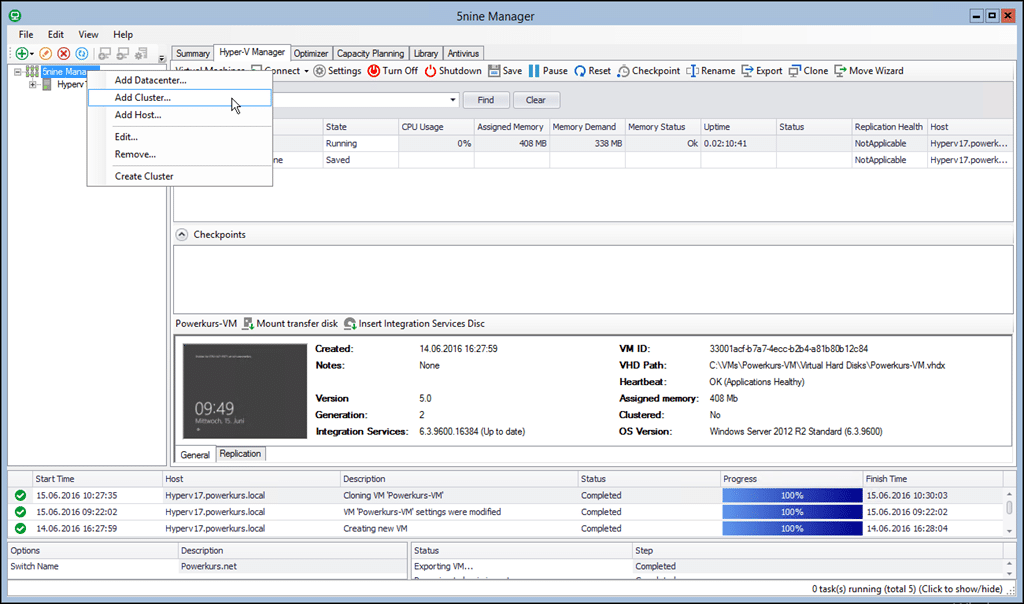
Task: Sort tasks by Start Time column header
Action: tap(97, 479)
